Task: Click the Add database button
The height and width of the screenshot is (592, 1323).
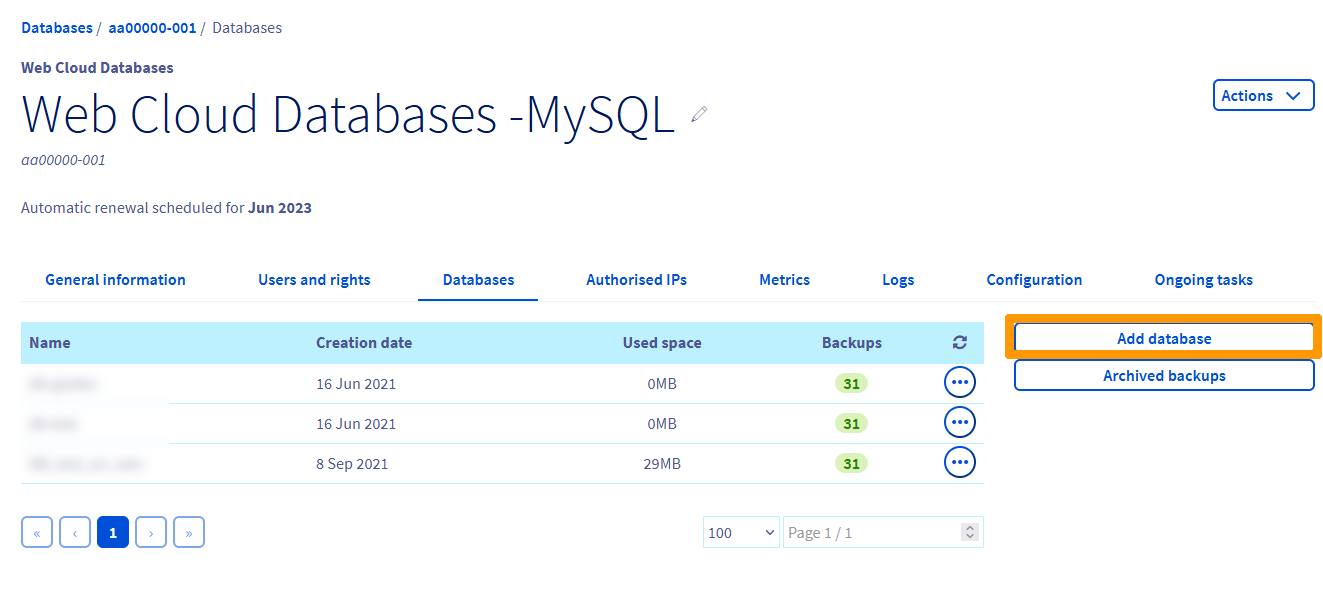Action: click(1163, 338)
